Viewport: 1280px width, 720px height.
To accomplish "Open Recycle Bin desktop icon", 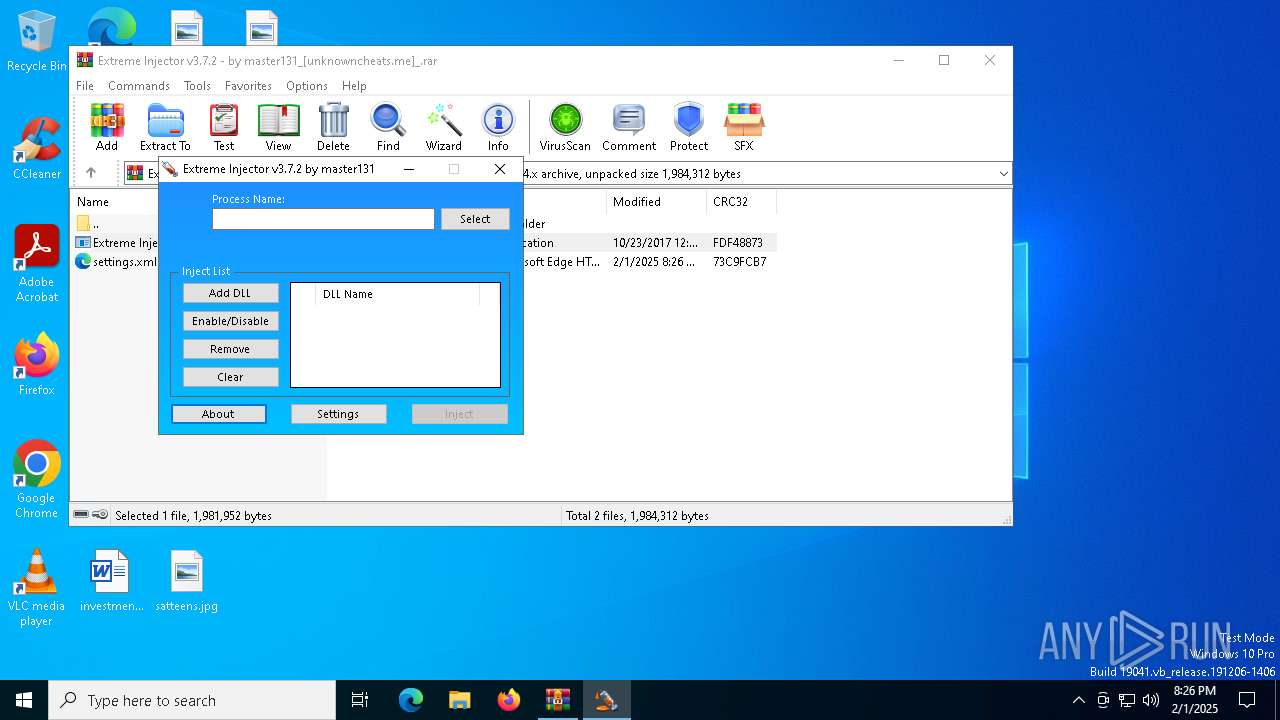I will coord(37,42).
